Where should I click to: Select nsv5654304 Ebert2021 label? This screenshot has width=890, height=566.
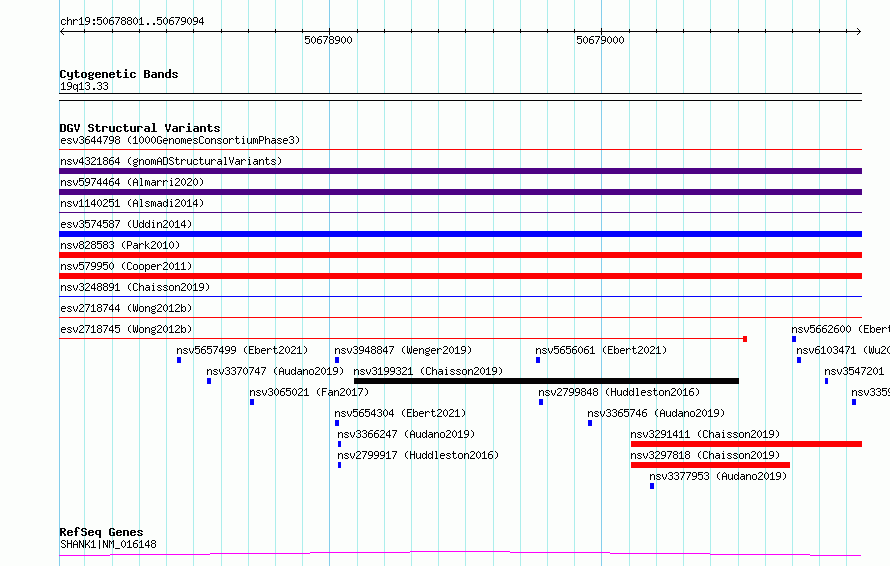400,413
